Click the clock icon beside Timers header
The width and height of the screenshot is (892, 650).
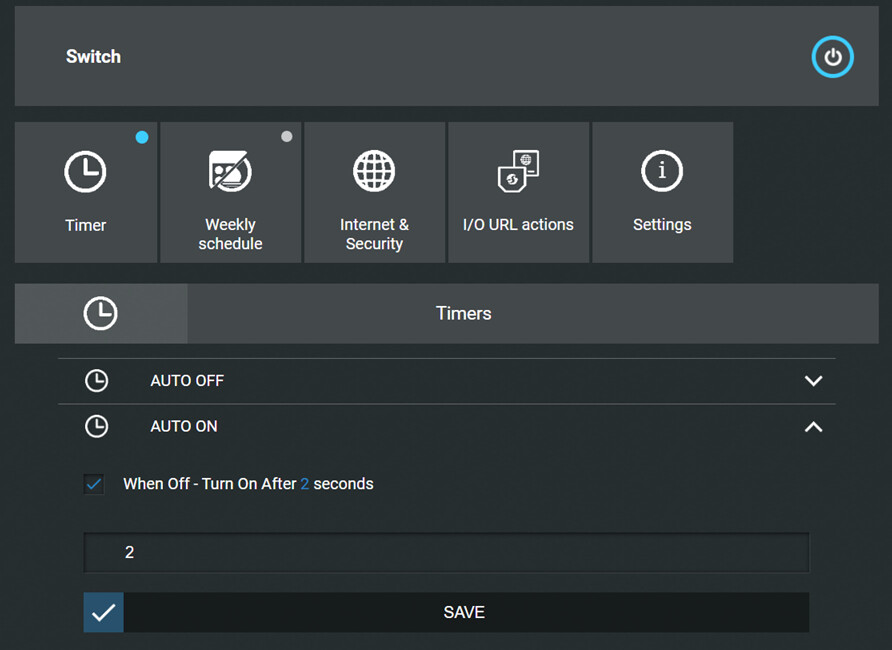pos(100,314)
